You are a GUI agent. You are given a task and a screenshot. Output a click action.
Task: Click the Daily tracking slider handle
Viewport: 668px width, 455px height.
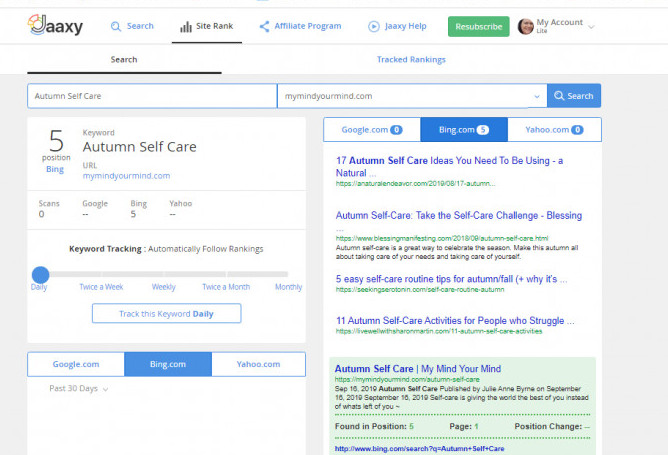pos(40,275)
